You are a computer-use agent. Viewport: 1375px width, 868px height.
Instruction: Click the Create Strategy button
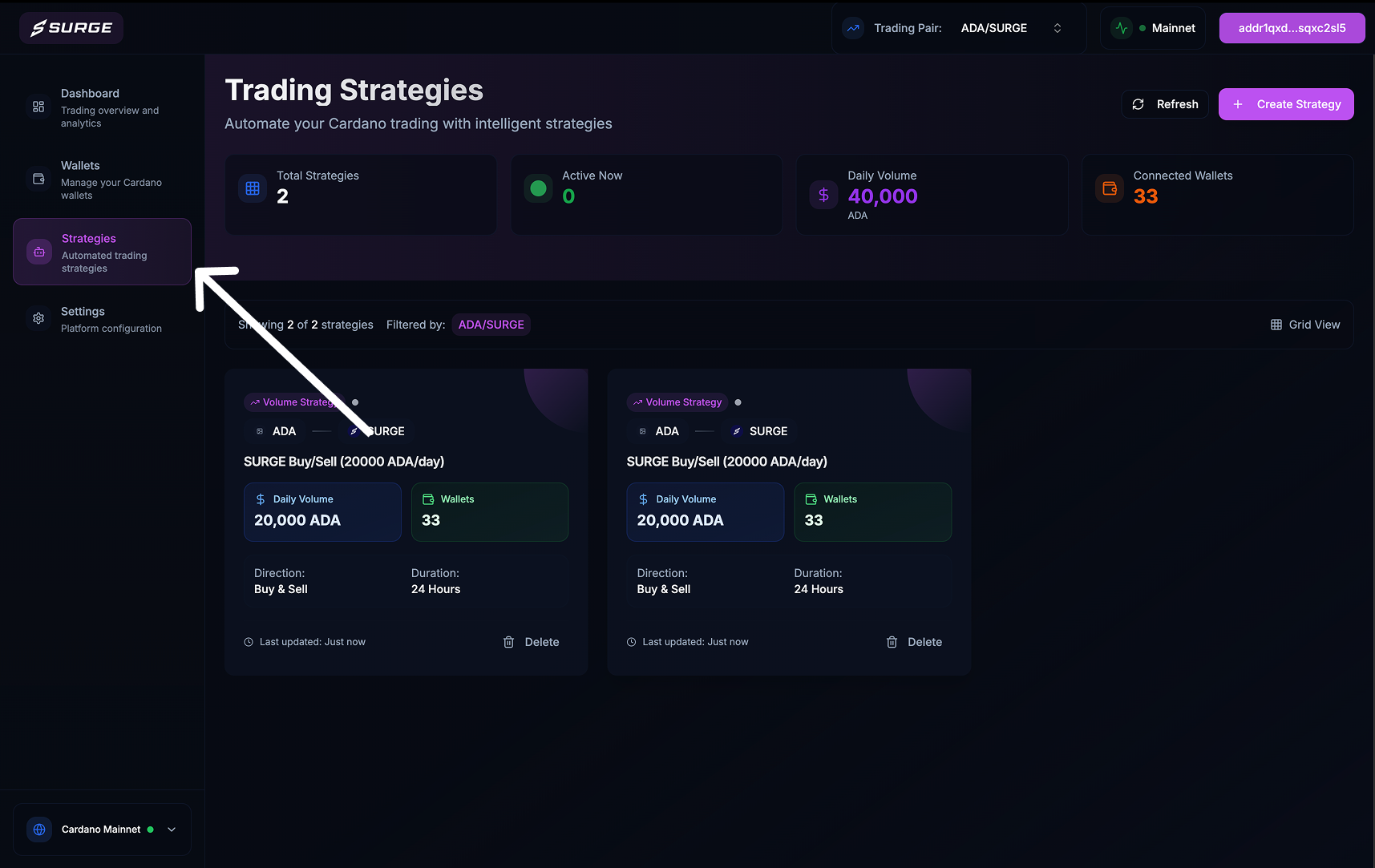point(1286,104)
